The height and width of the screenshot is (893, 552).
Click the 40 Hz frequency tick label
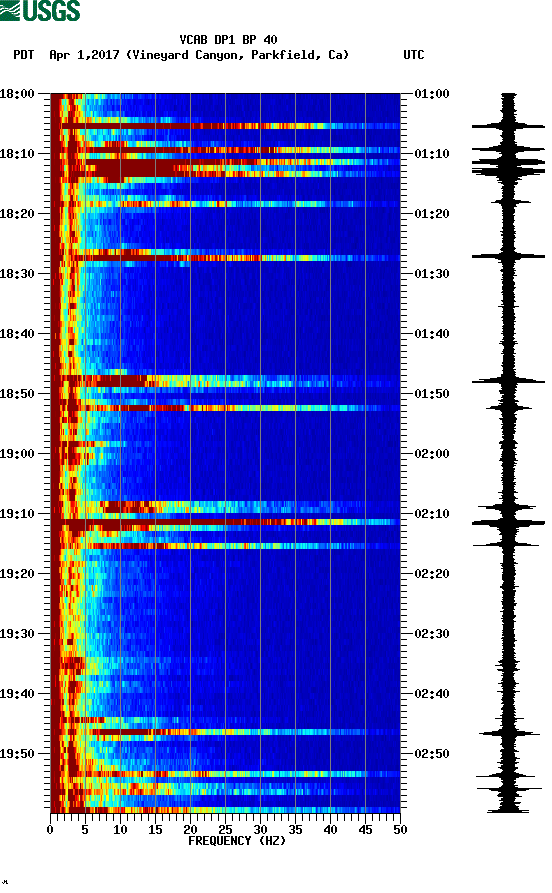330,830
